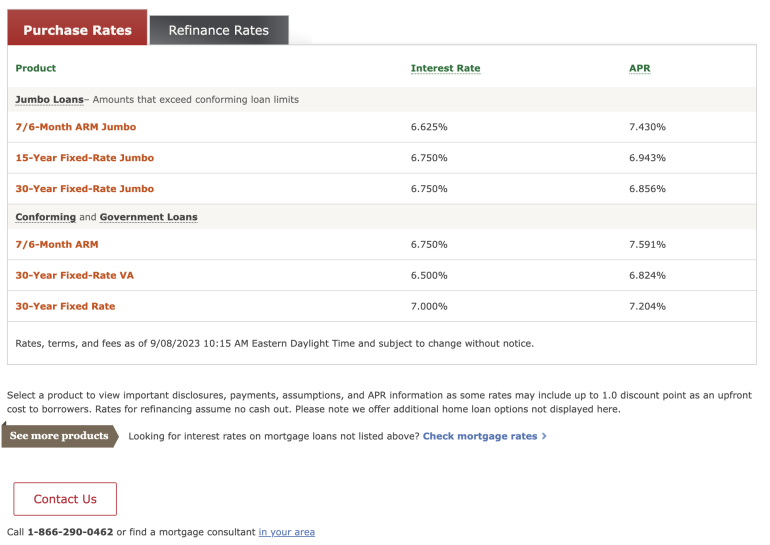Select the 30-Year Fixed-Rate VA link
Screen dimensions: 770x545
pyautogui.click(x=76, y=275)
